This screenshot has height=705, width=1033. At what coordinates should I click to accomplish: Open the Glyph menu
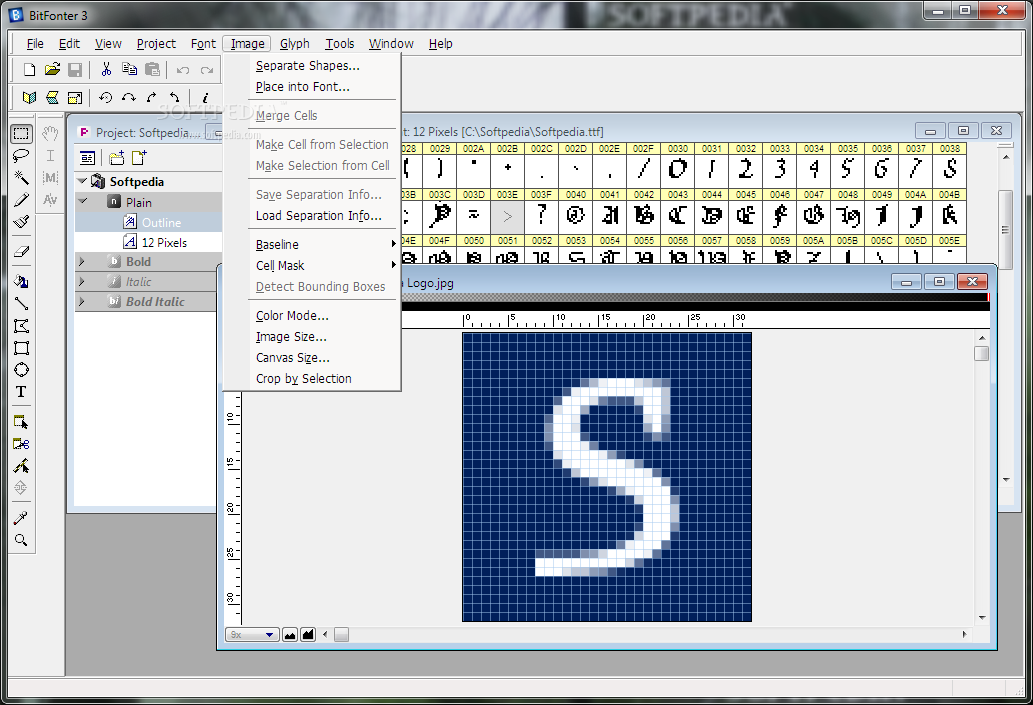click(x=294, y=43)
